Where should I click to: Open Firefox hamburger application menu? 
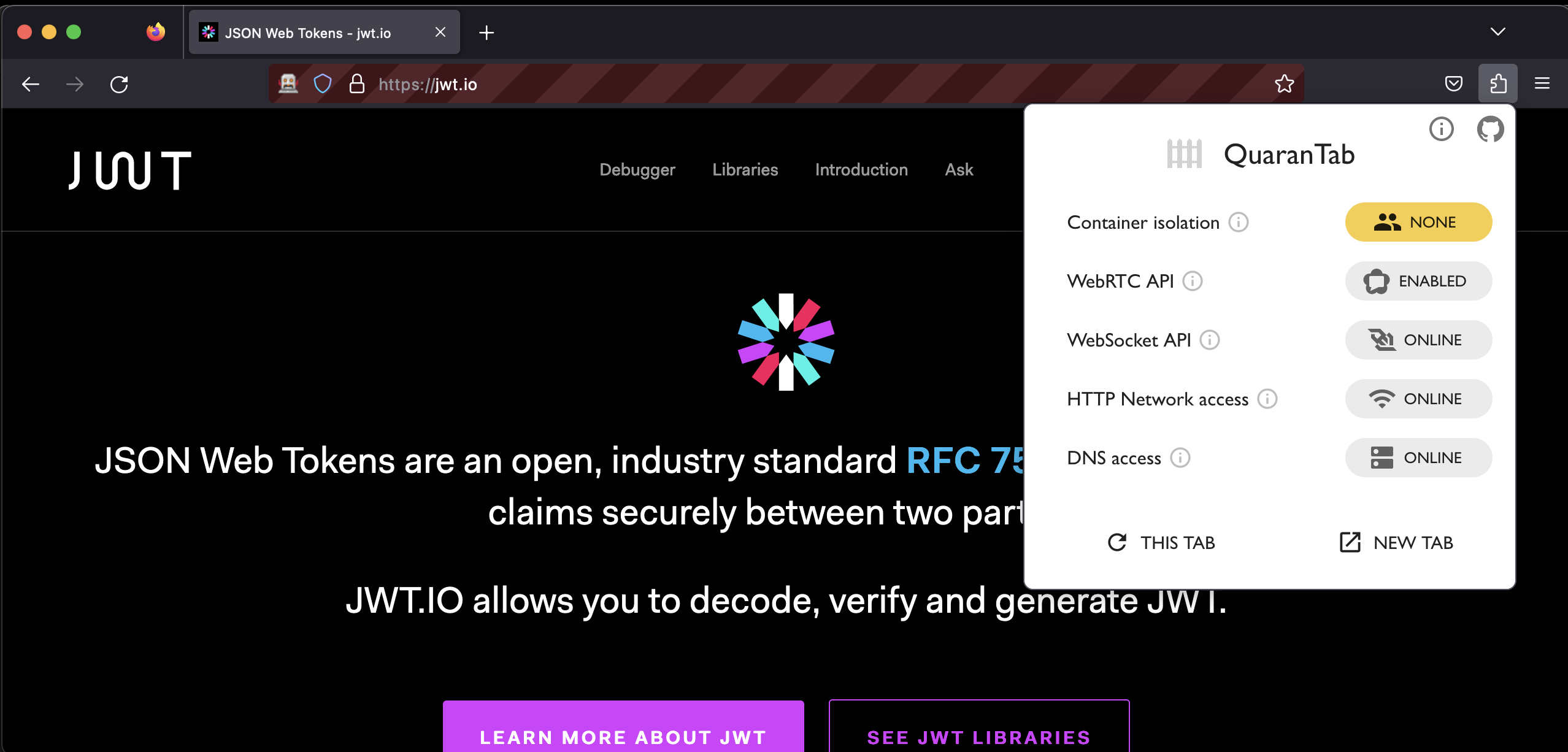tap(1542, 83)
